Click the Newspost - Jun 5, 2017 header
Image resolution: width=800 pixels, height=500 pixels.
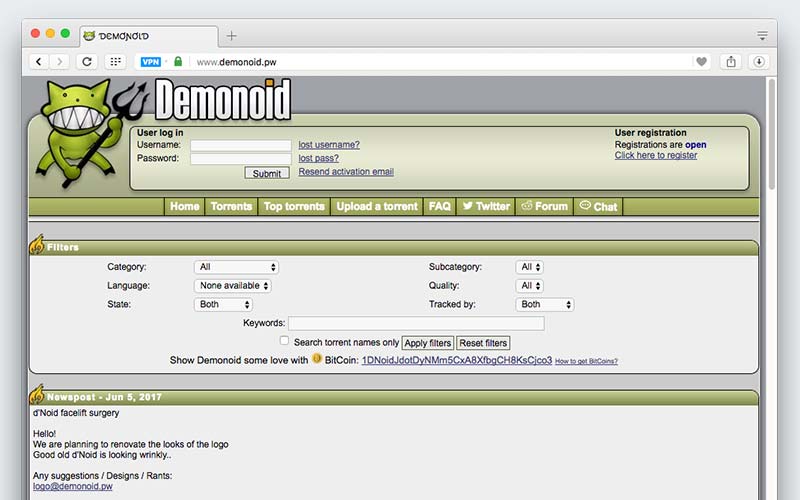393,397
